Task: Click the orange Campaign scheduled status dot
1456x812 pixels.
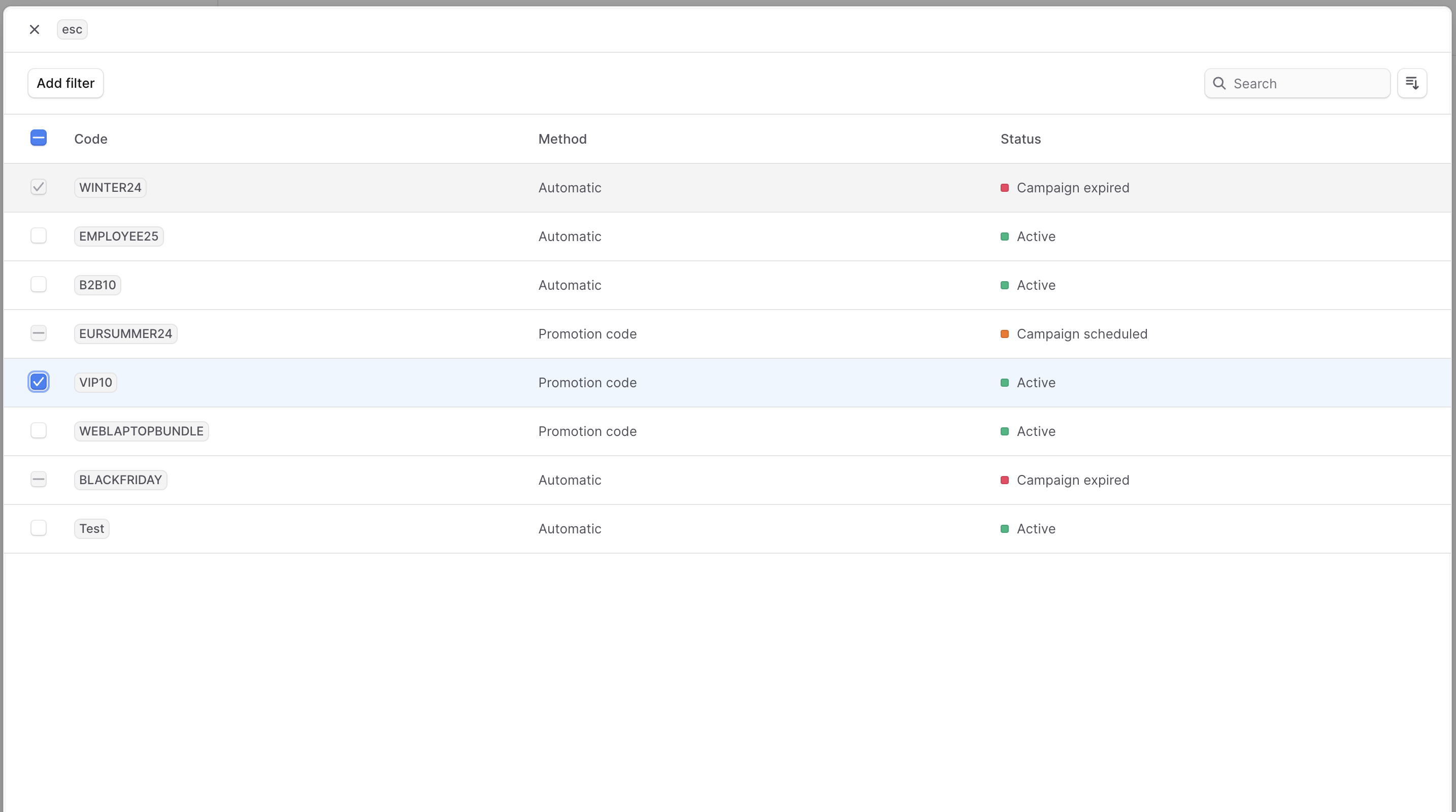Action: 1004,334
